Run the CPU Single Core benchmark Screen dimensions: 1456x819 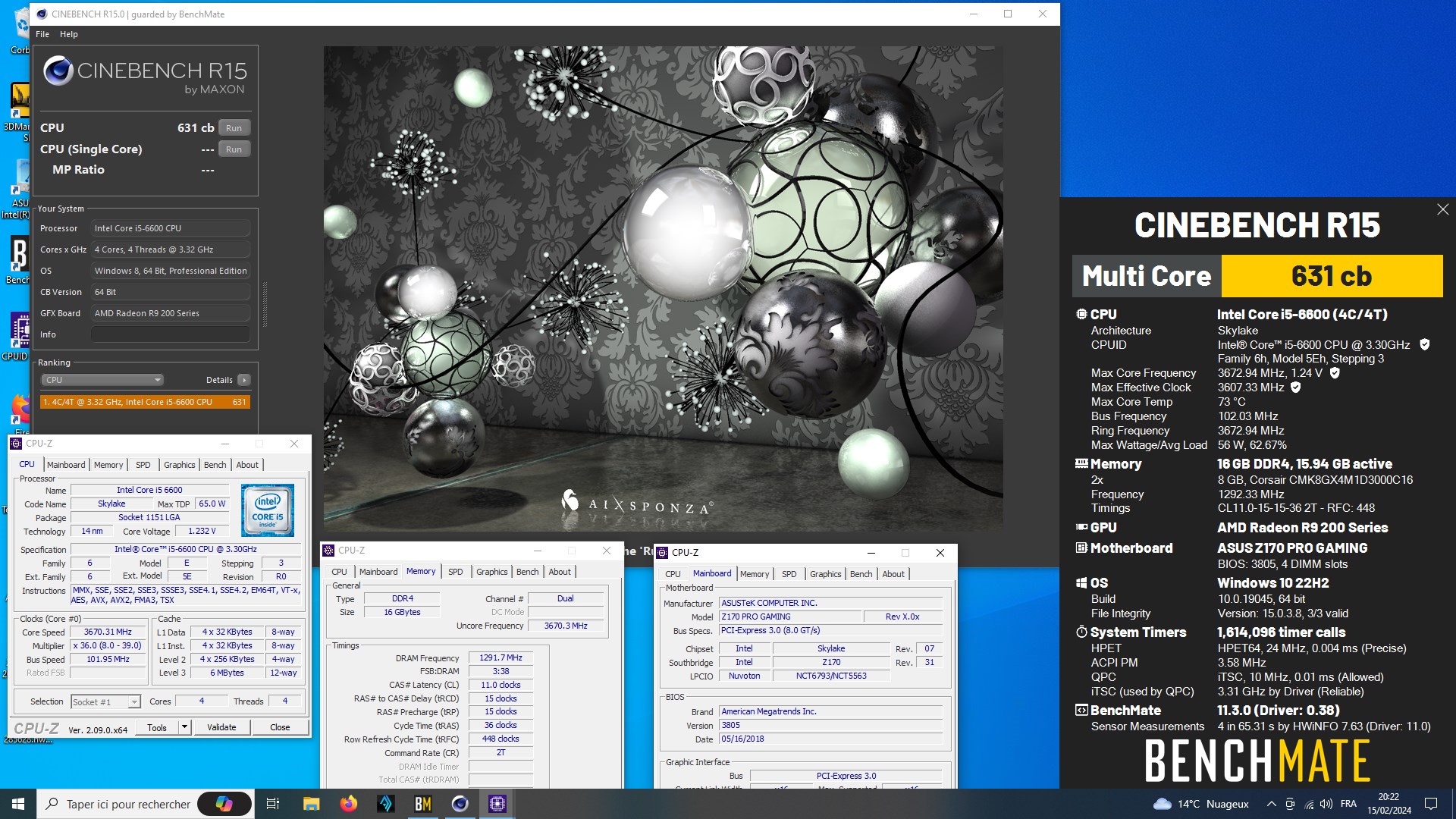pos(234,149)
